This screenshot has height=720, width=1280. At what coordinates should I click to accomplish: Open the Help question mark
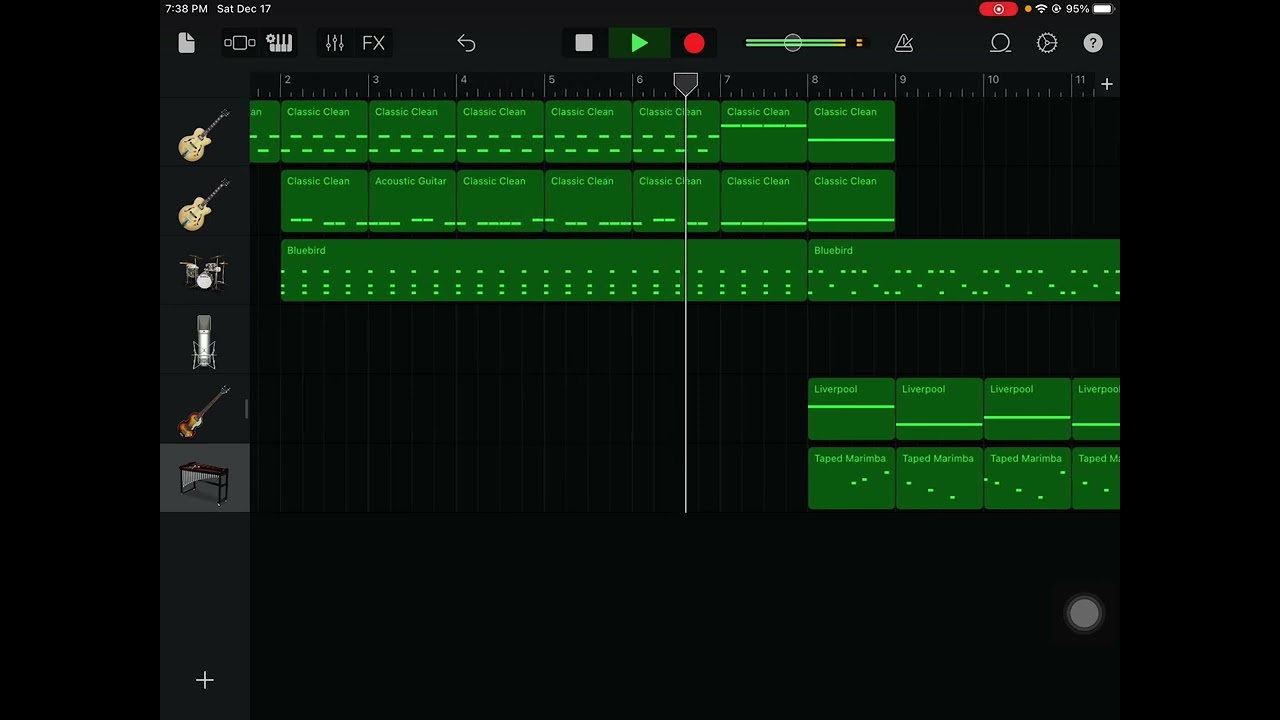1093,43
